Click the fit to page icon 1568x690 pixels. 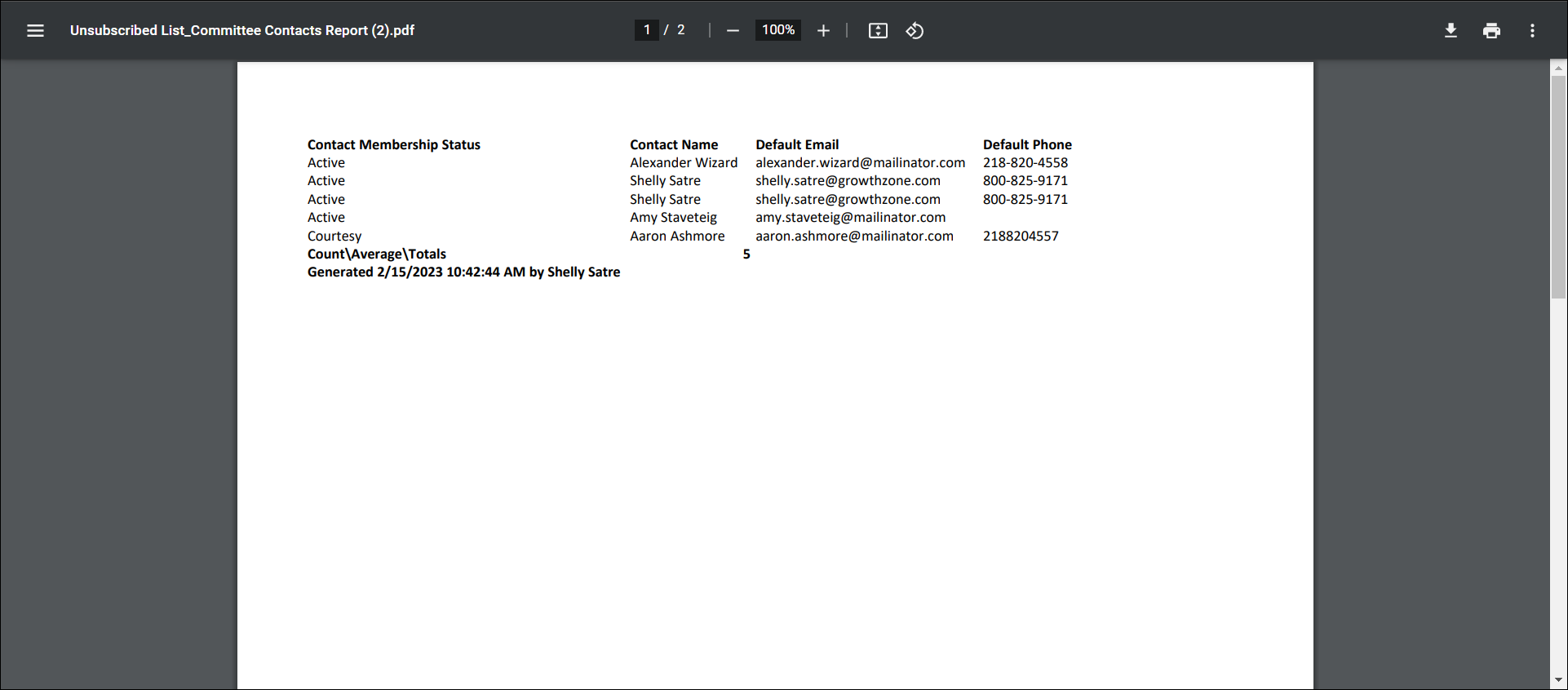coord(878,30)
